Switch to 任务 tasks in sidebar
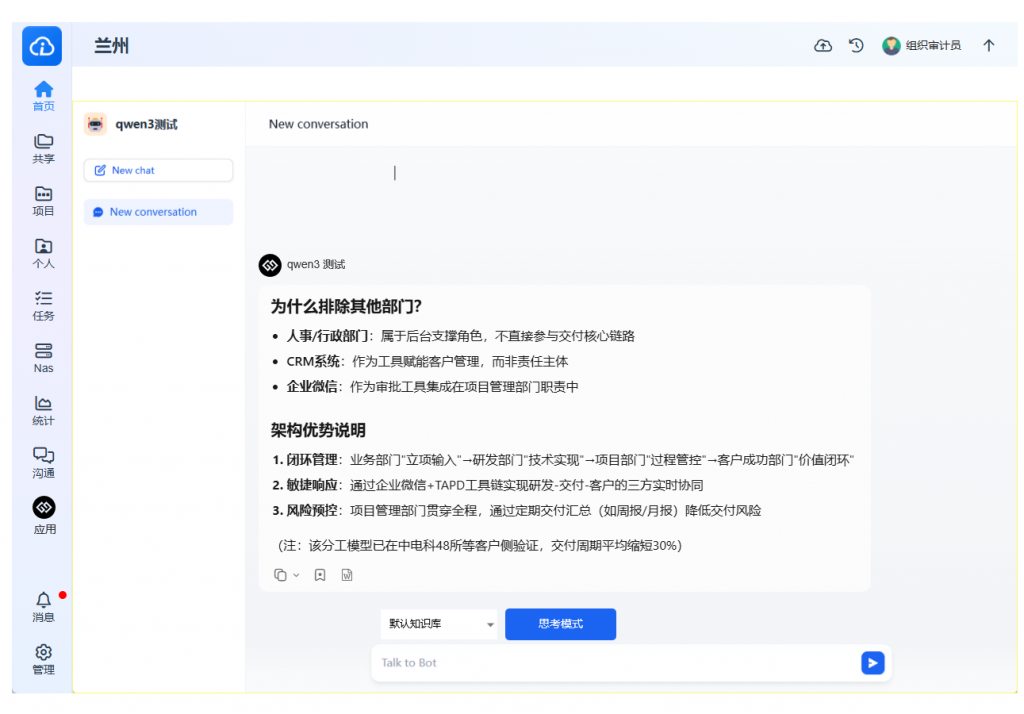1024x714 pixels. click(x=43, y=305)
